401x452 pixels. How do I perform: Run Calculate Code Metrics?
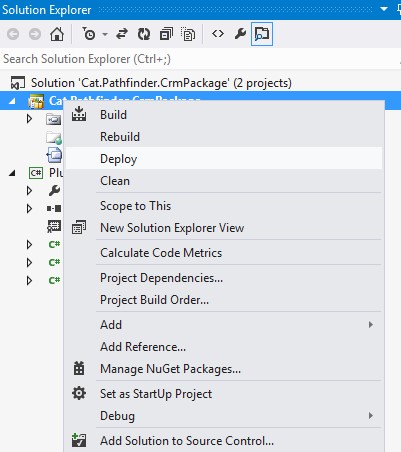tap(224, 253)
